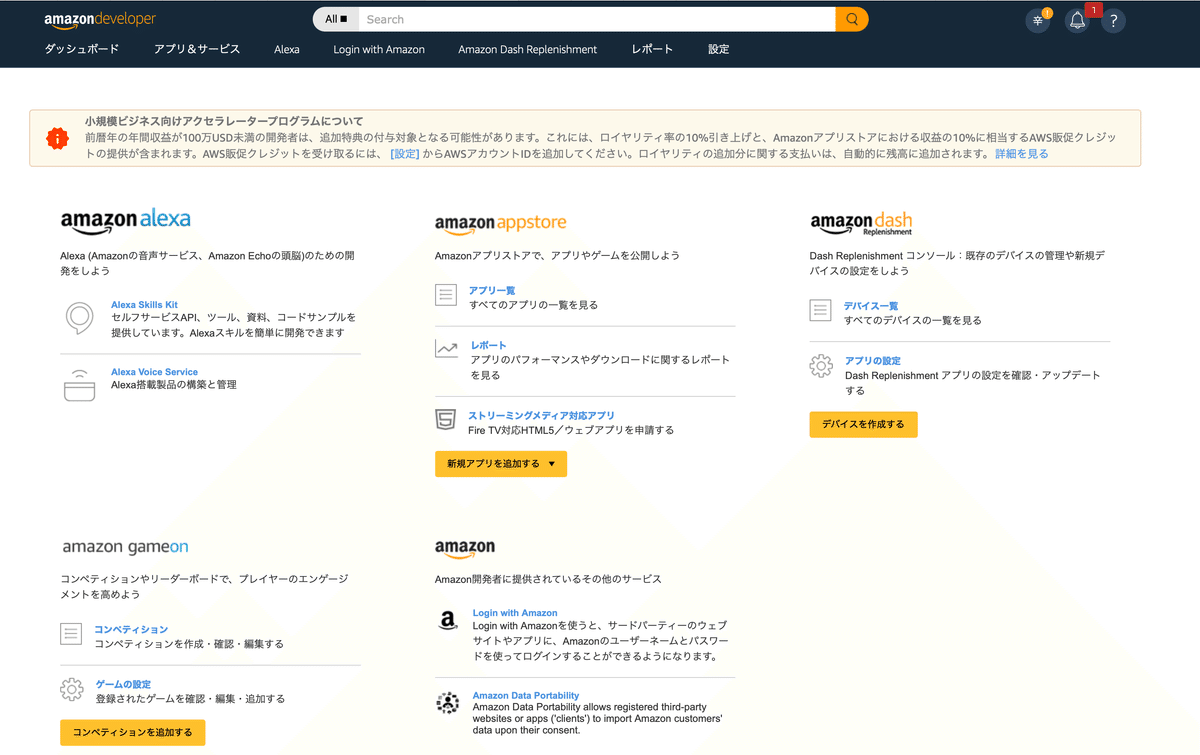This screenshot has height=755, width=1200.
Task: Expand the 新規アプリを追加する dropdown button
Action: coord(501,464)
